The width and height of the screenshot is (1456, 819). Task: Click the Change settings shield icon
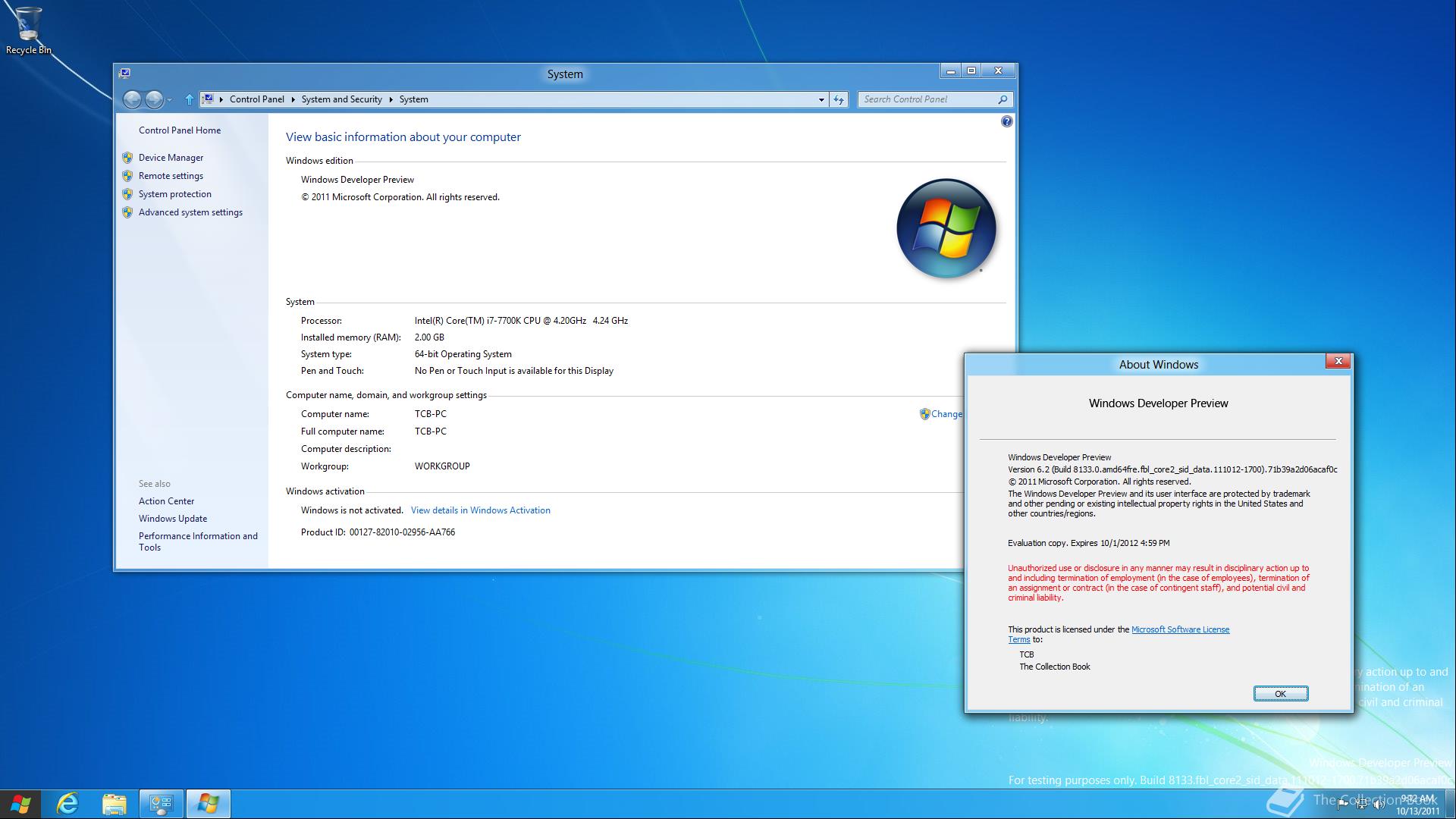point(924,414)
